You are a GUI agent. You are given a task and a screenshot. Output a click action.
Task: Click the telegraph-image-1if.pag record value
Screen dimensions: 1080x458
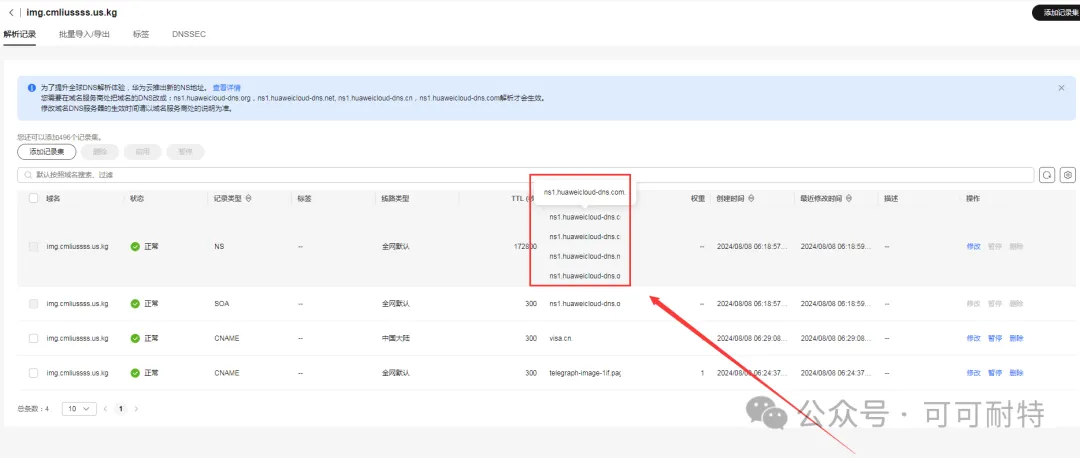(585, 373)
